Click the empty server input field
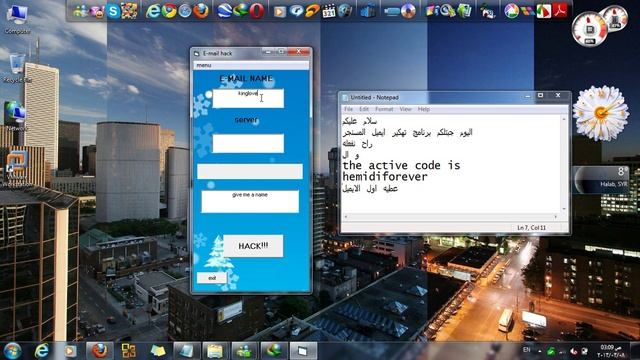Viewport: 640px width, 360px height. tap(248, 143)
